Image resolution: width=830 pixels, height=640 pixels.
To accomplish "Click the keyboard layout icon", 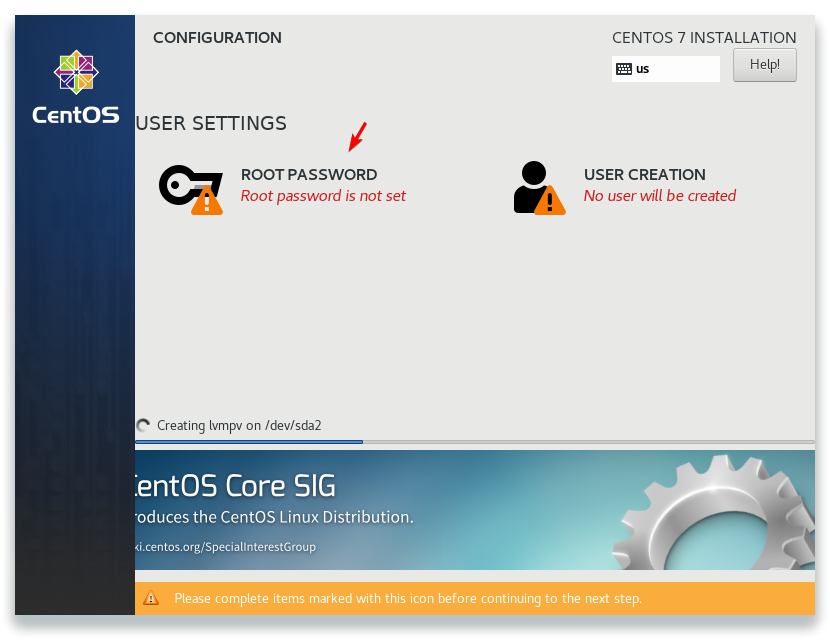I will click(624, 69).
